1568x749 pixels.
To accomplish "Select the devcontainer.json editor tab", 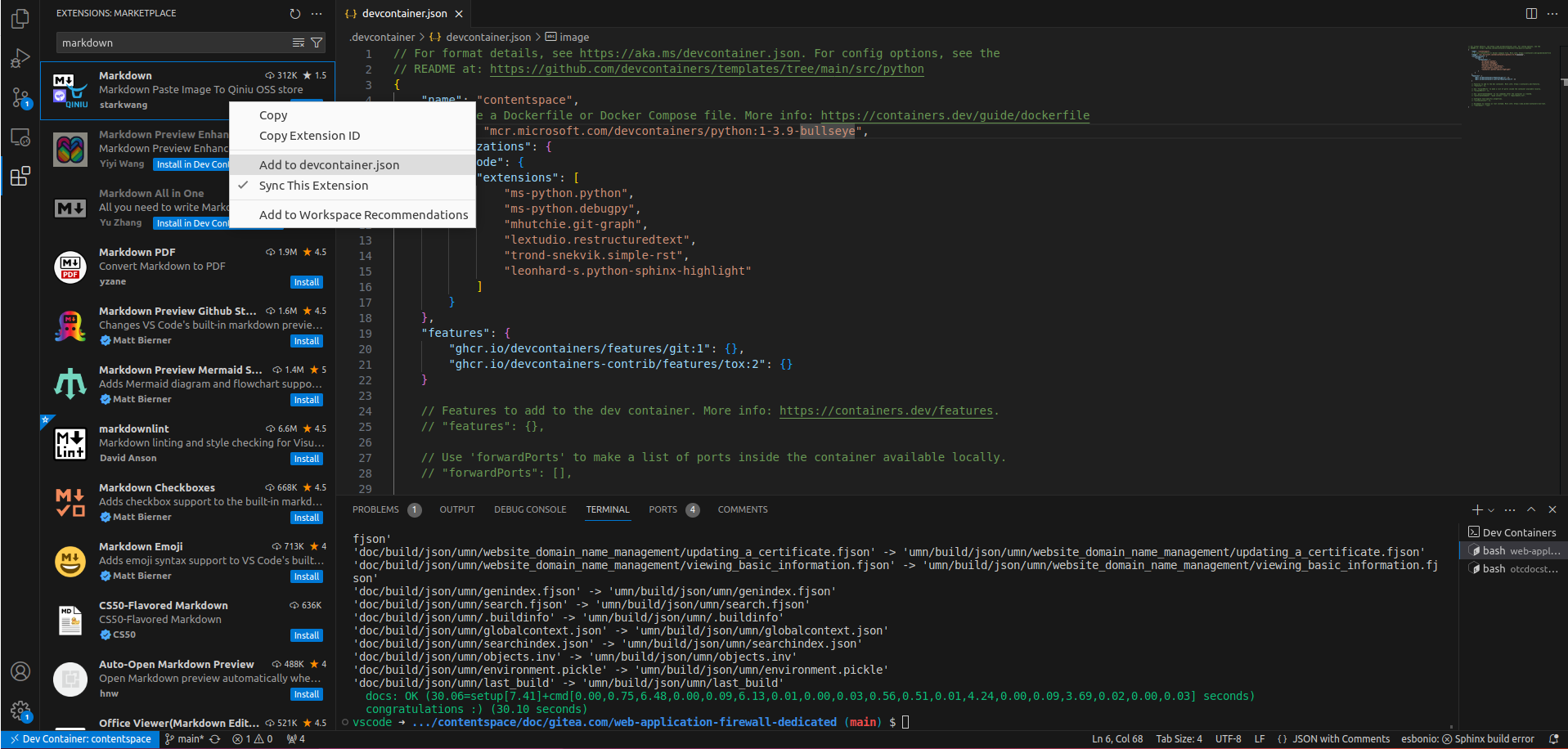I will (x=404, y=13).
